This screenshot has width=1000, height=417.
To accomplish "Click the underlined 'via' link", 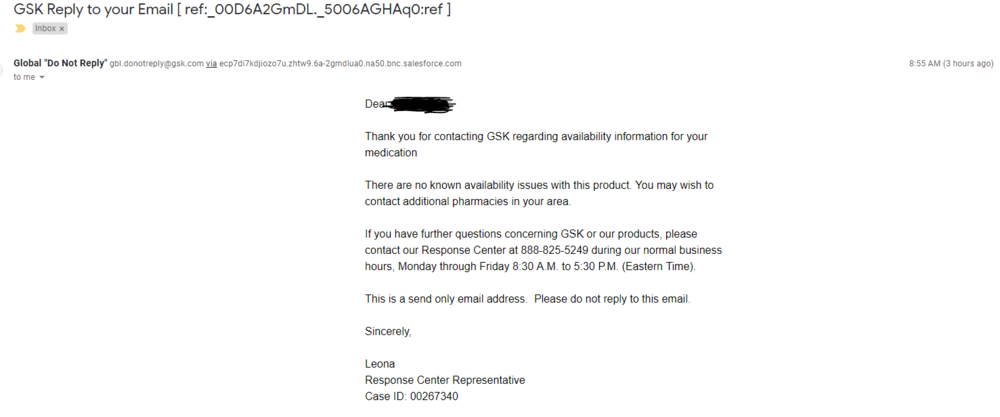I will click(211, 63).
